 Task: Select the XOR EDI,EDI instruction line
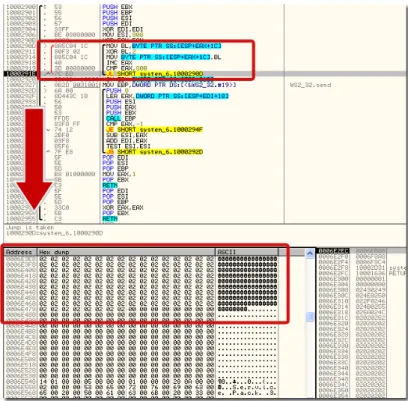123,29
